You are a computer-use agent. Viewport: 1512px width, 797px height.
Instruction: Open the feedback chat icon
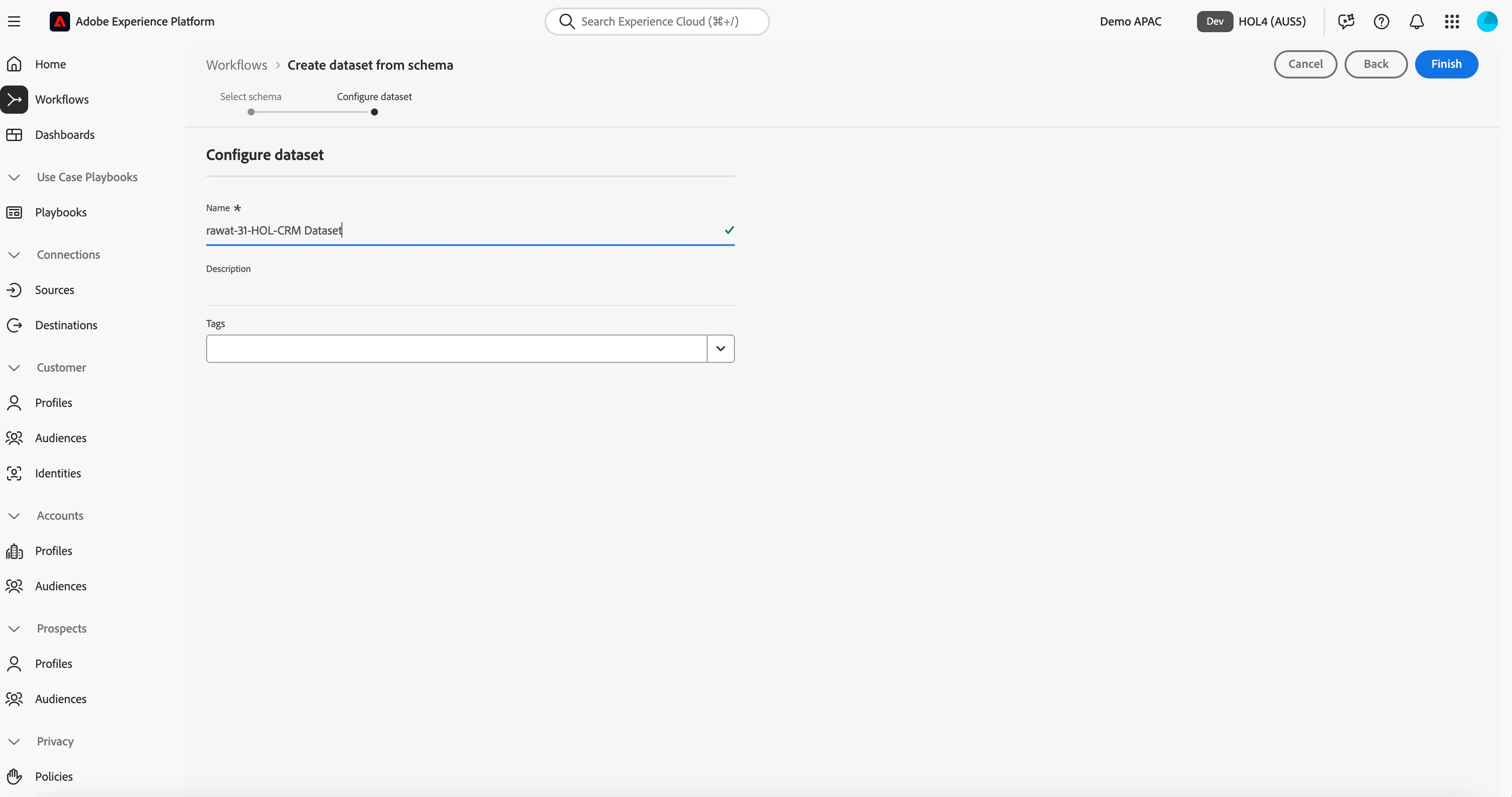tap(1346, 22)
